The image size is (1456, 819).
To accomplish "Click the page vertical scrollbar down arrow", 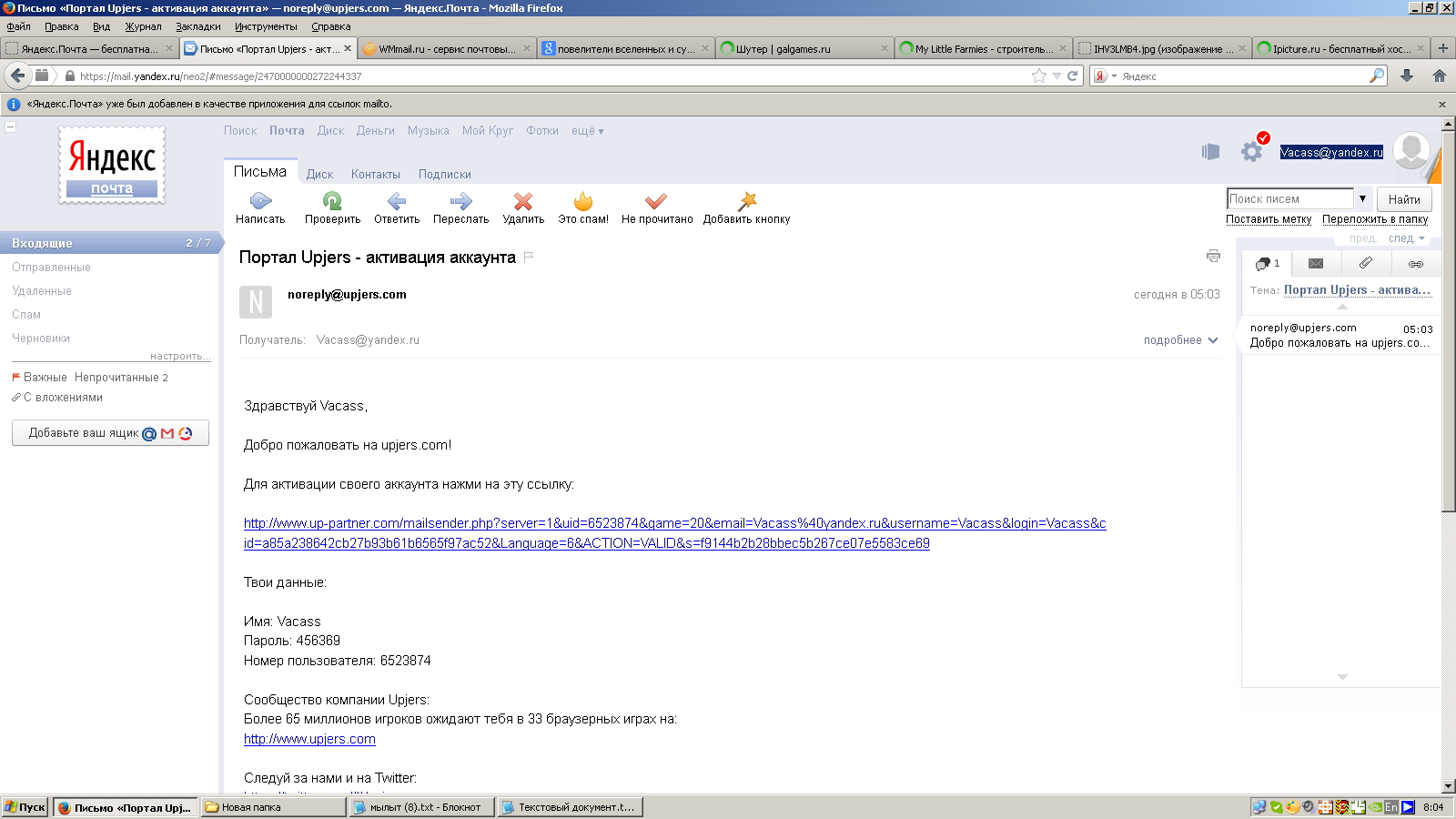I will 1449,785.
